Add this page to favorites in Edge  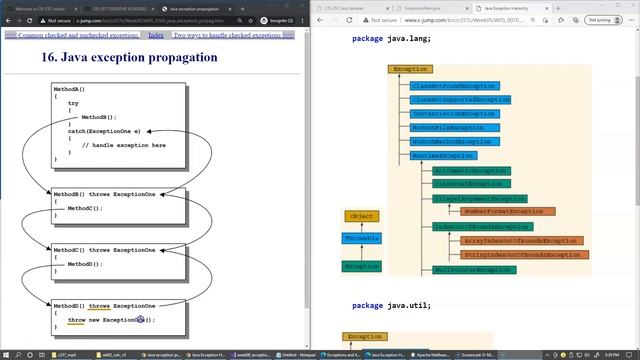tap(545, 20)
